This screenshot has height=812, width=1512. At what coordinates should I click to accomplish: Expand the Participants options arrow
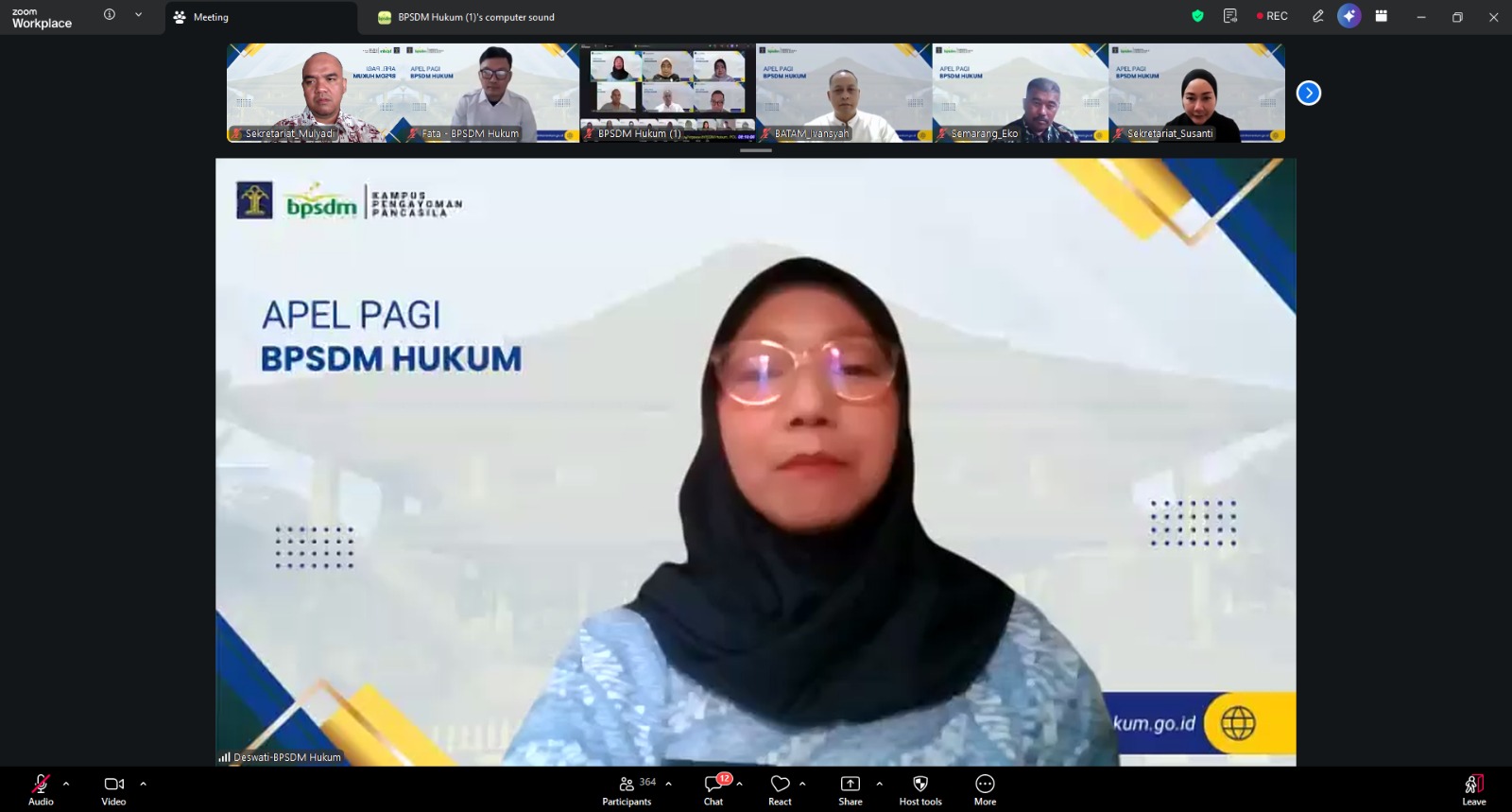pos(668,784)
